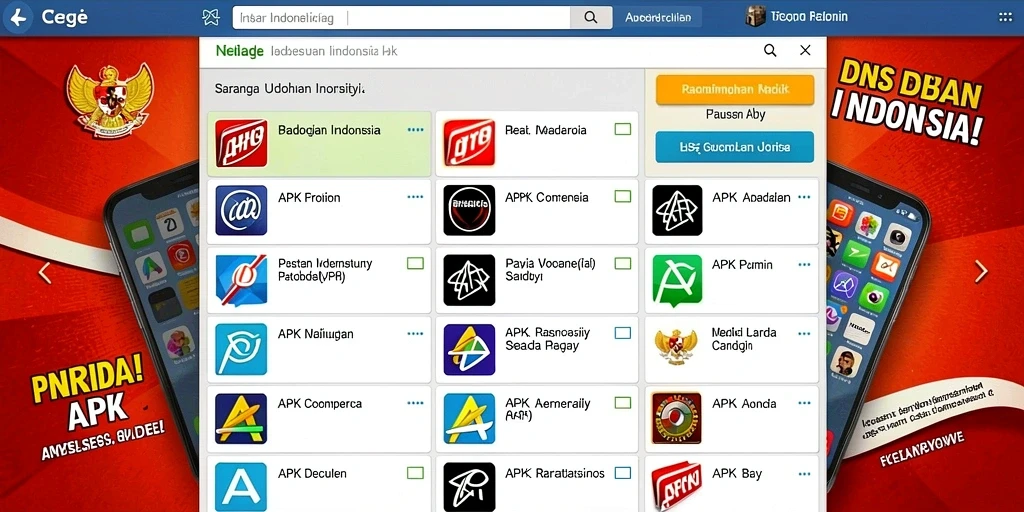Tick the Reat. Madaroia checkbox
The image size is (1024, 512).
coord(623,129)
